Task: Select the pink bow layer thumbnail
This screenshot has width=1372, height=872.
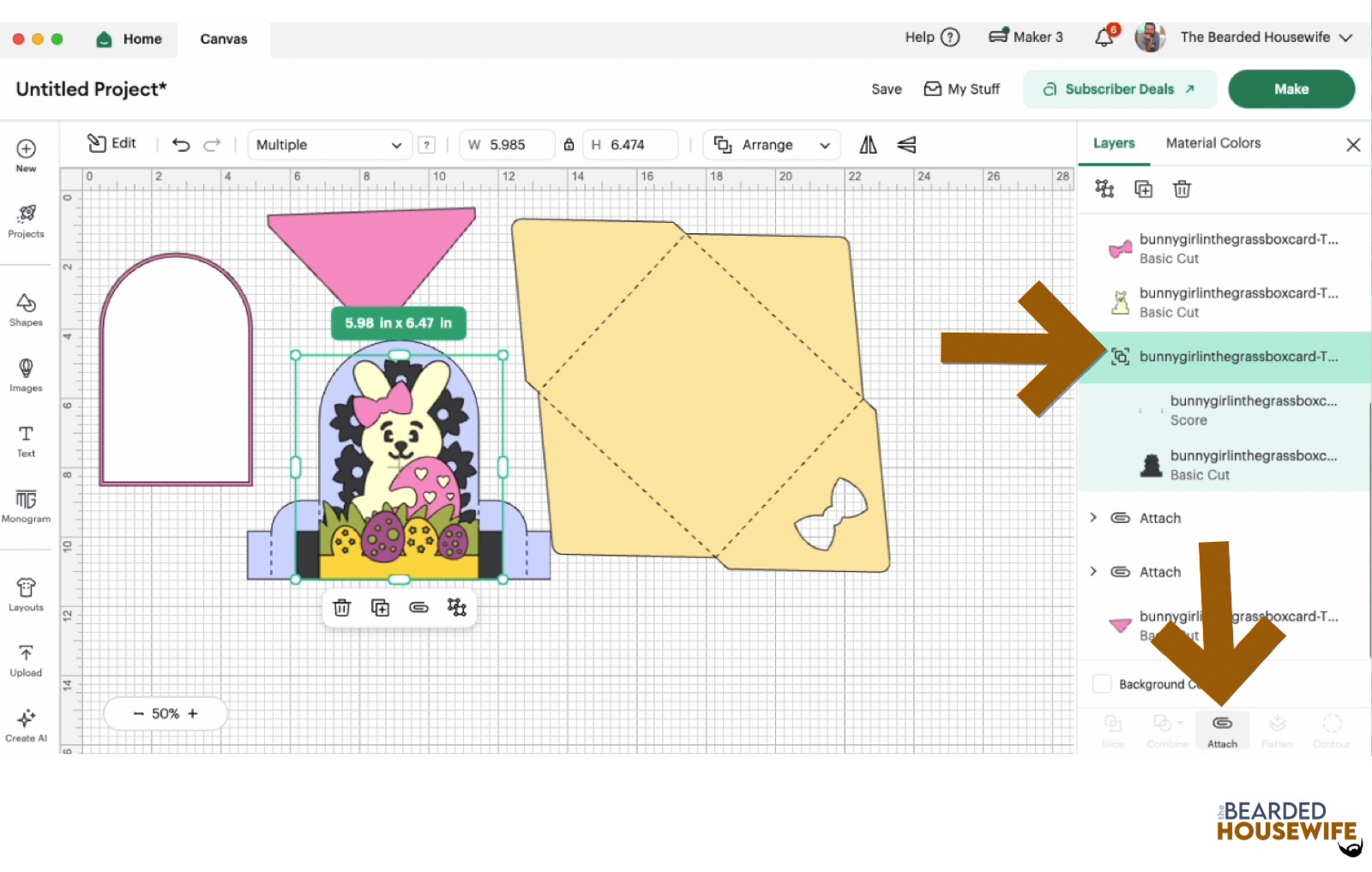Action: click(1120, 249)
